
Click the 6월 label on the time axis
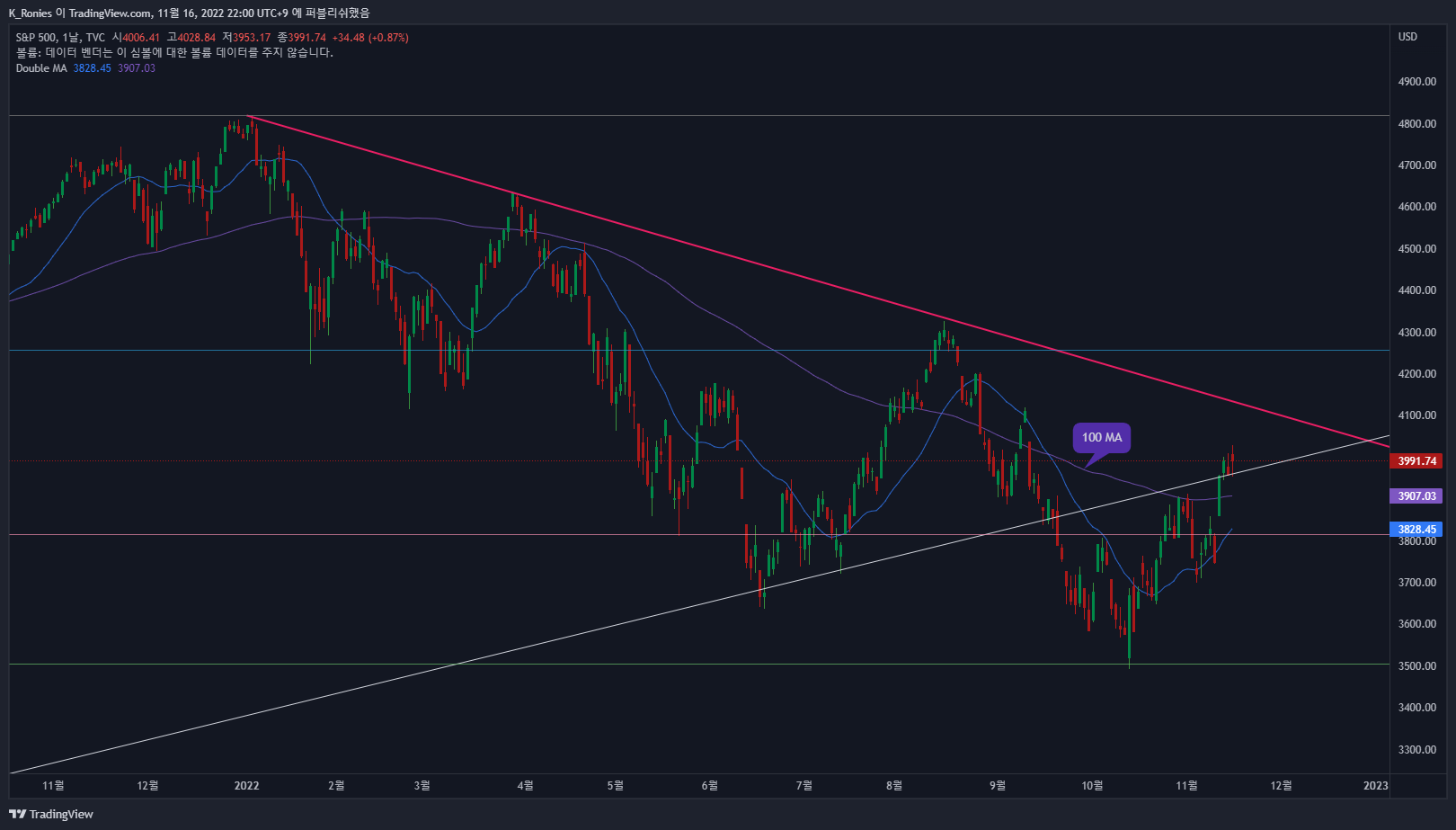pos(710,786)
